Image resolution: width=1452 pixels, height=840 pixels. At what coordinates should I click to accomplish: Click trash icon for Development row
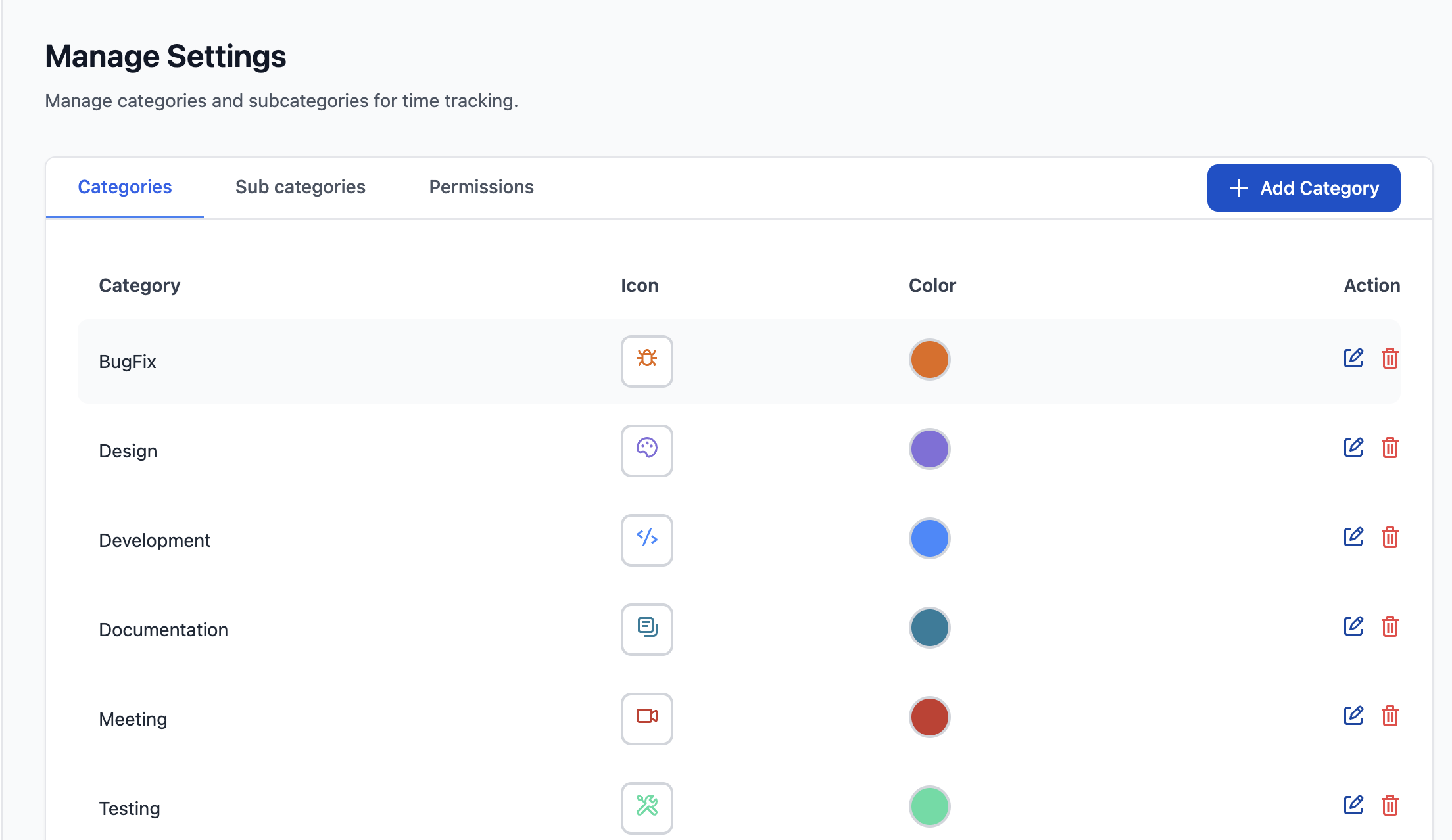(x=1390, y=538)
